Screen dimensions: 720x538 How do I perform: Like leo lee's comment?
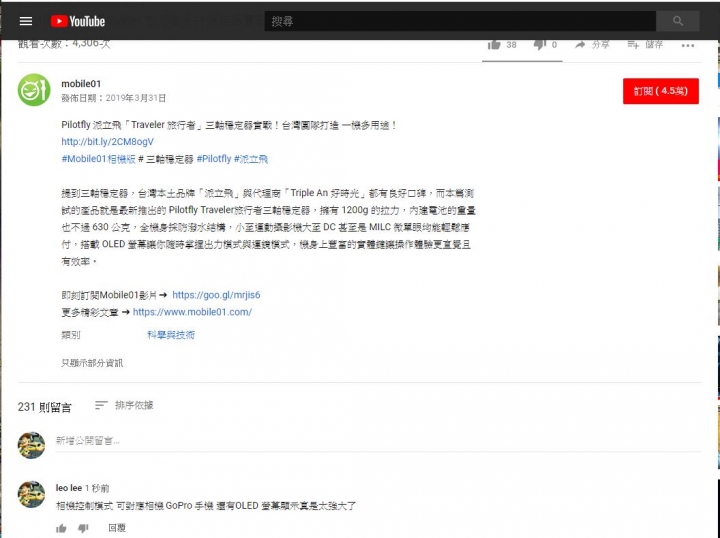click(x=61, y=528)
